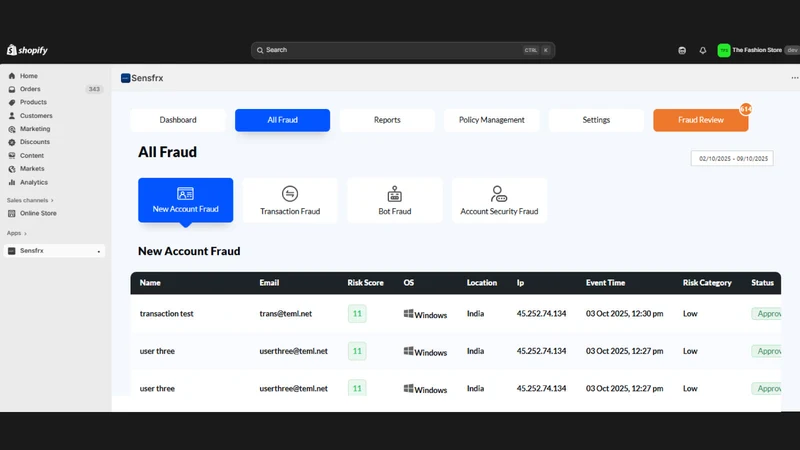Click Windows icon in transaction test row
The width and height of the screenshot is (800, 450).
408,313
